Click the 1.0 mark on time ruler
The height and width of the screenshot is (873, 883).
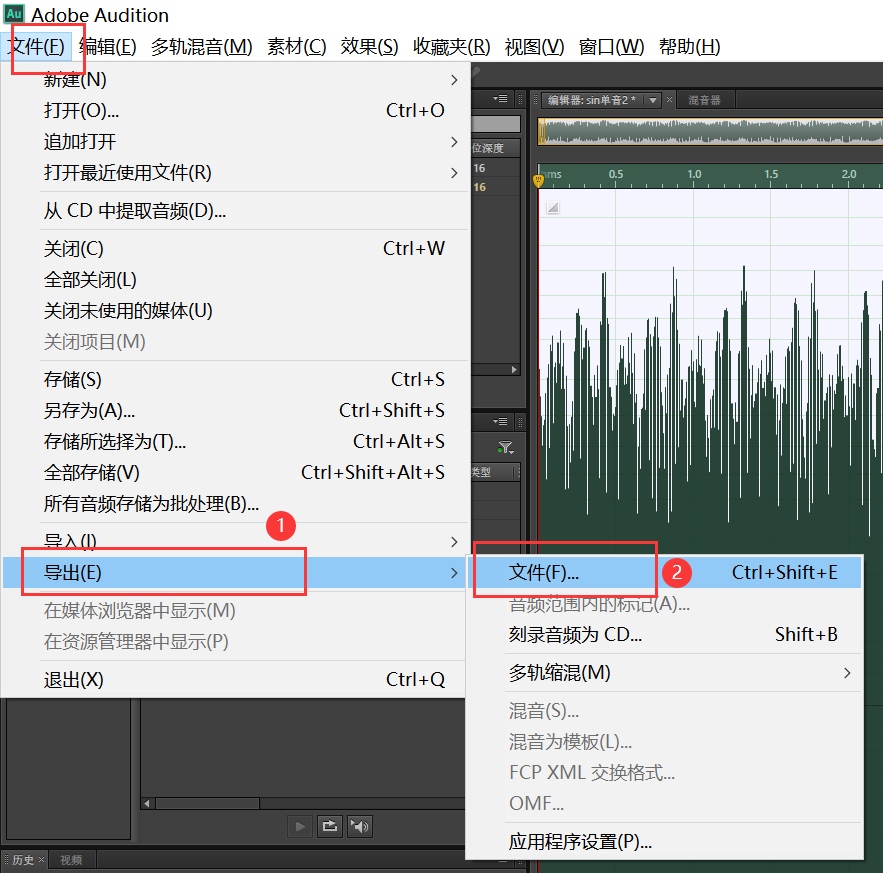(x=694, y=174)
